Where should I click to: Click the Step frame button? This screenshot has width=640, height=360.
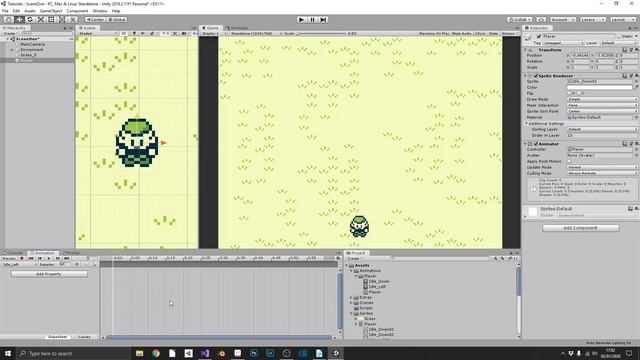(x=323, y=19)
